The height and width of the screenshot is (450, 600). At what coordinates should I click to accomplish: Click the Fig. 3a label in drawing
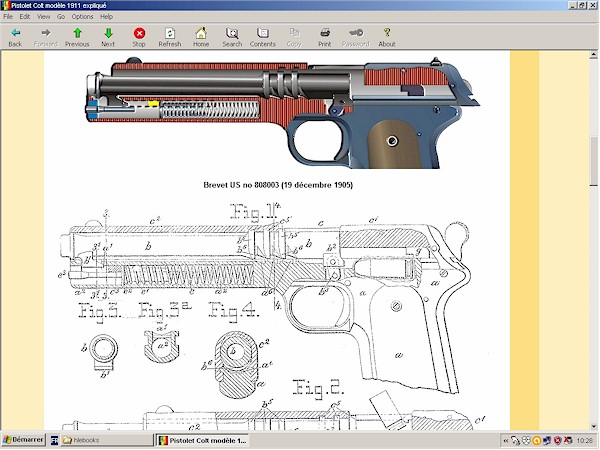click(165, 311)
